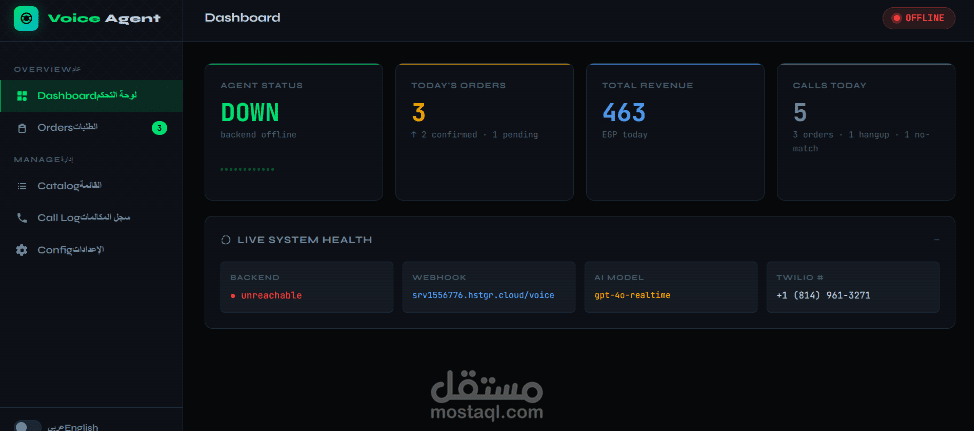Click the Config gear icon
This screenshot has height=431, width=974.
(22, 250)
